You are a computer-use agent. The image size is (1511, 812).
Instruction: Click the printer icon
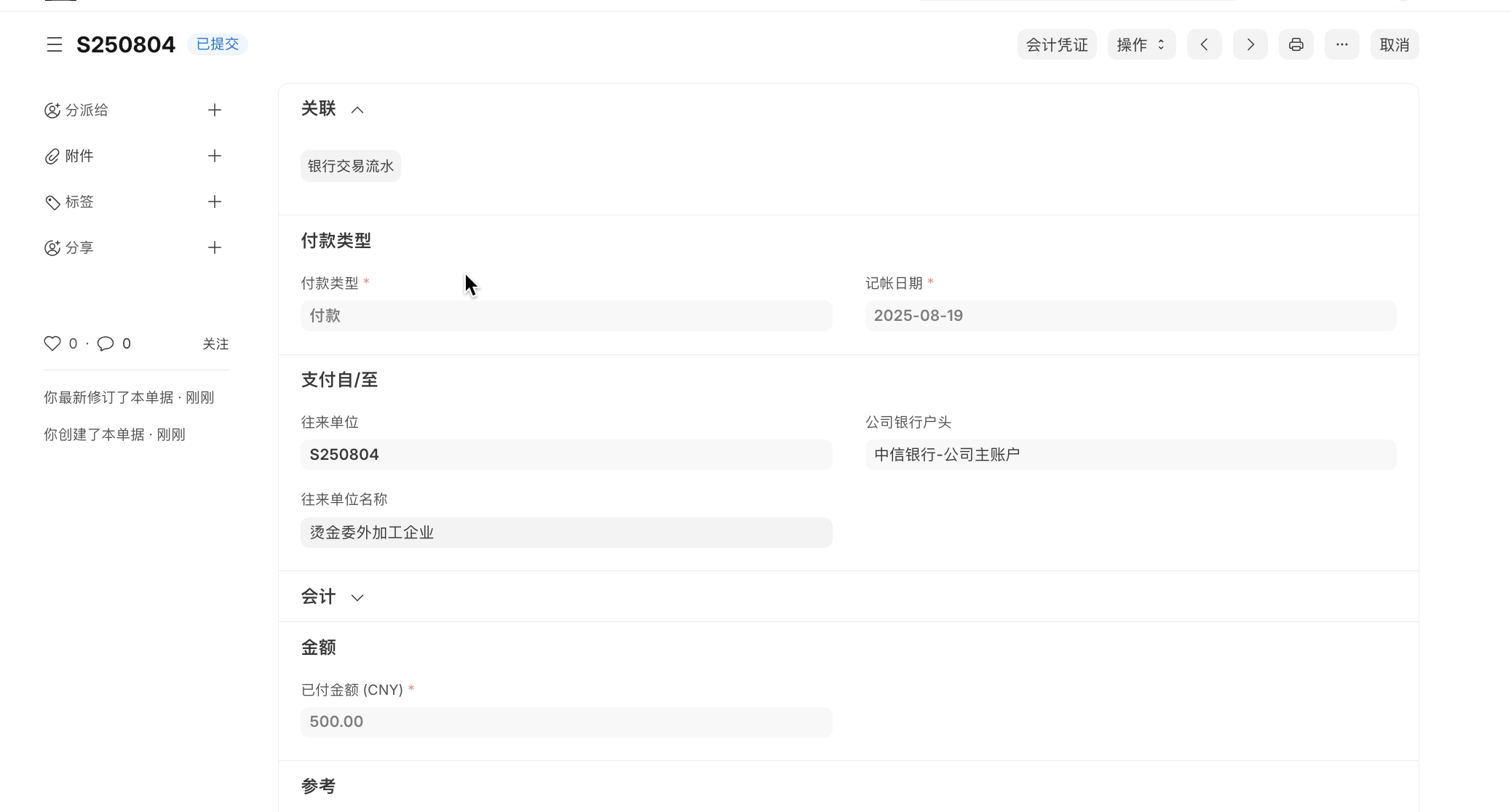[1296, 44]
